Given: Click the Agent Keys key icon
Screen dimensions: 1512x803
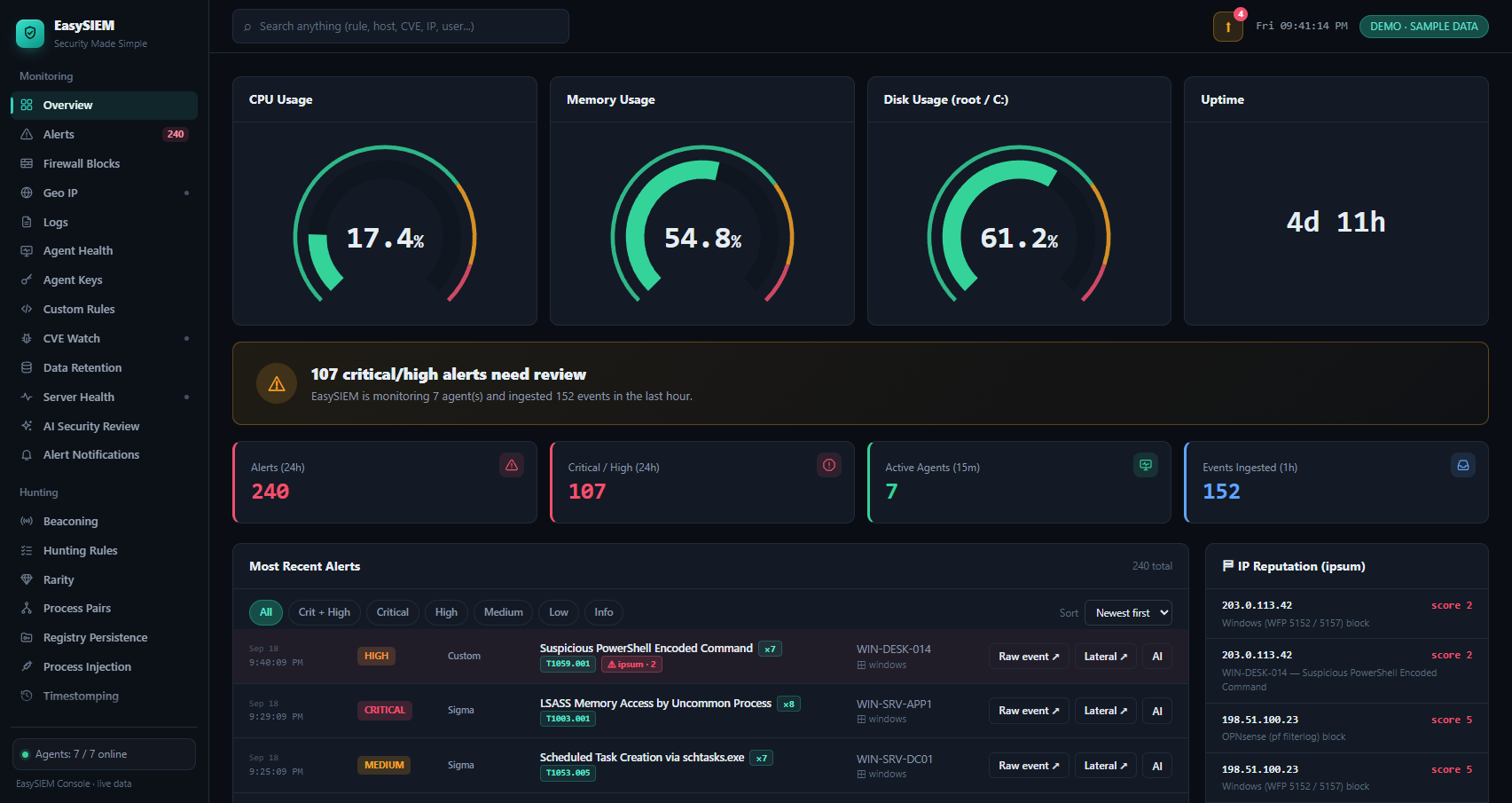Looking at the screenshot, I should (27, 279).
